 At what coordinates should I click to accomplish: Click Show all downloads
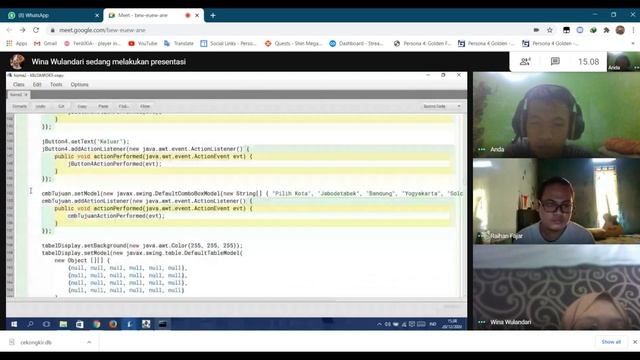click(611, 342)
